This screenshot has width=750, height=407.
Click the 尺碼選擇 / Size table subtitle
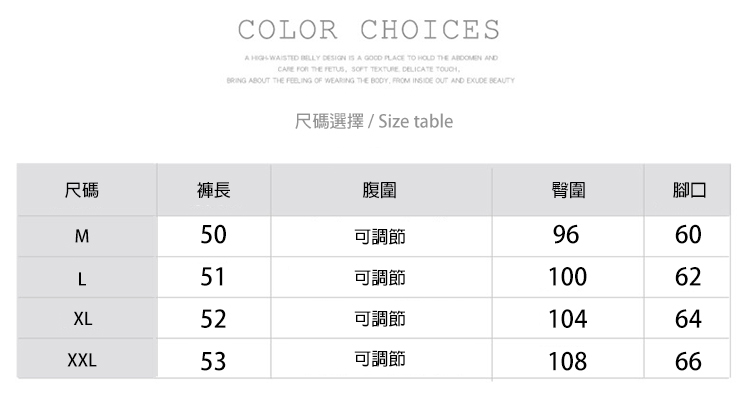pos(374,122)
